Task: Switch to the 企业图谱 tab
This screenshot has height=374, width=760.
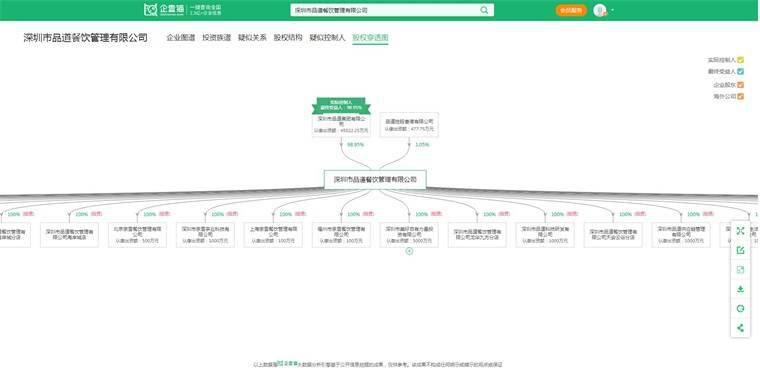Action: click(181, 37)
